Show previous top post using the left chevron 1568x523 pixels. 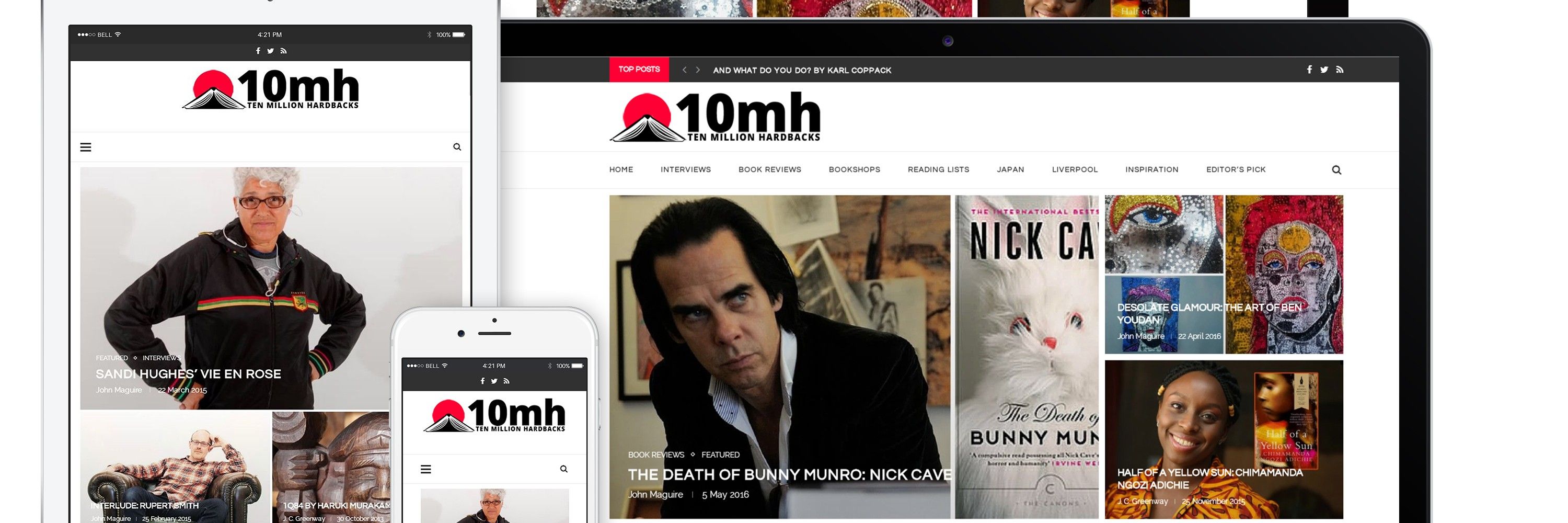click(685, 70)
